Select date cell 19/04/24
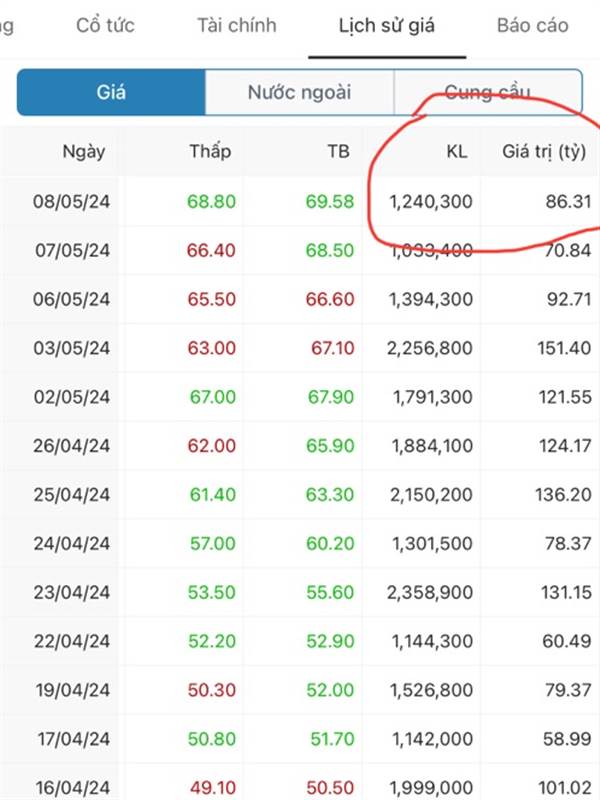 tap(72, 690)
